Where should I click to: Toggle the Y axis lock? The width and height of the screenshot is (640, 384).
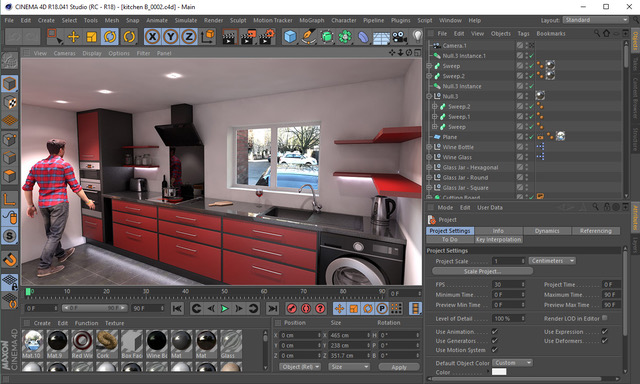[171, 37]
